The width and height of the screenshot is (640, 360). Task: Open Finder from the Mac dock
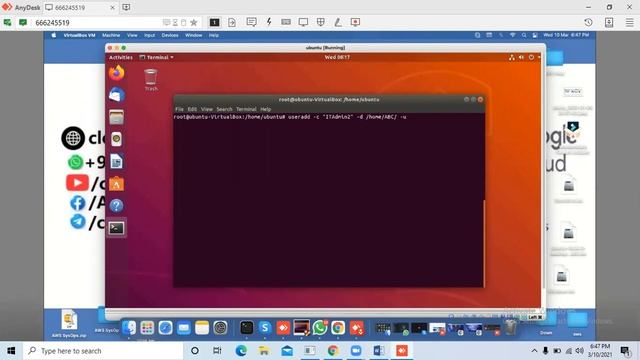coord(129,327)
